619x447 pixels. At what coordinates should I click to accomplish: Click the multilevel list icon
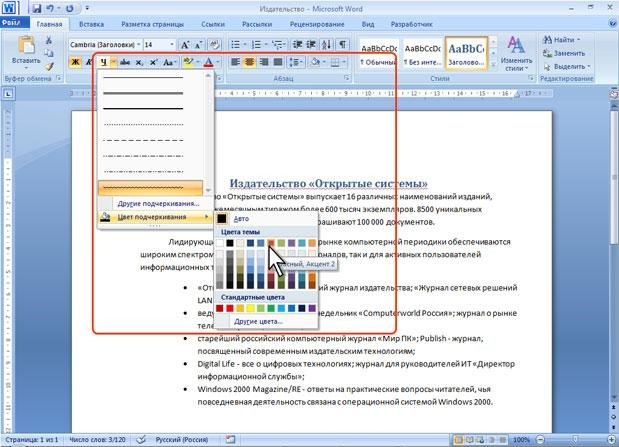[x=278, y=45]
